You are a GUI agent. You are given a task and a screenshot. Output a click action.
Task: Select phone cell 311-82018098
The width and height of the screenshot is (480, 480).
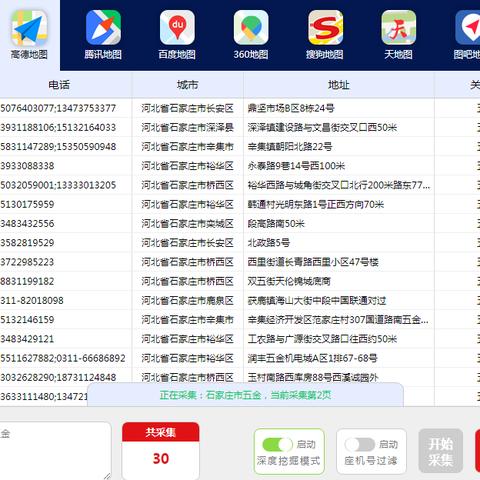point(32,301)
